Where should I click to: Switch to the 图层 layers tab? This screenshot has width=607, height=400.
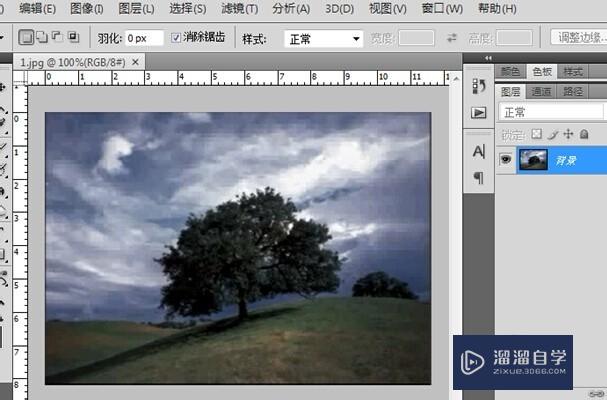(511, 91)
